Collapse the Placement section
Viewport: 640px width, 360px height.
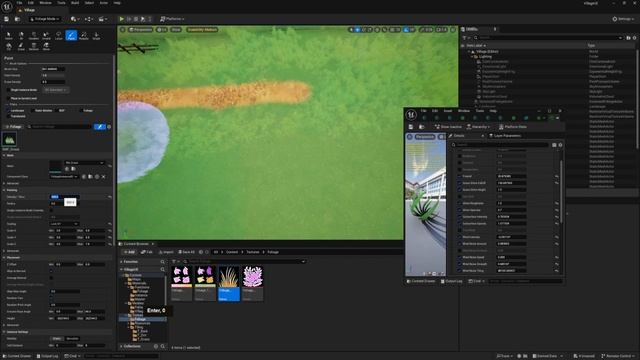[x=4, y=258]
